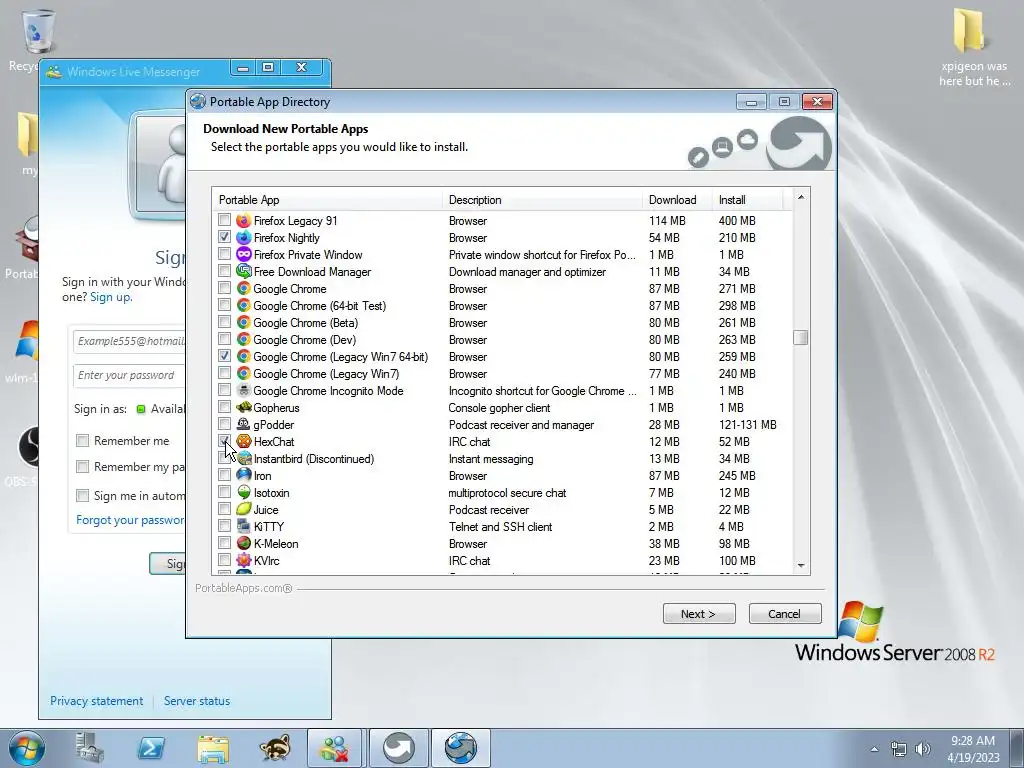1024x768 pixels.
Task: Click the Juice icon
Action: click(244, 509)
